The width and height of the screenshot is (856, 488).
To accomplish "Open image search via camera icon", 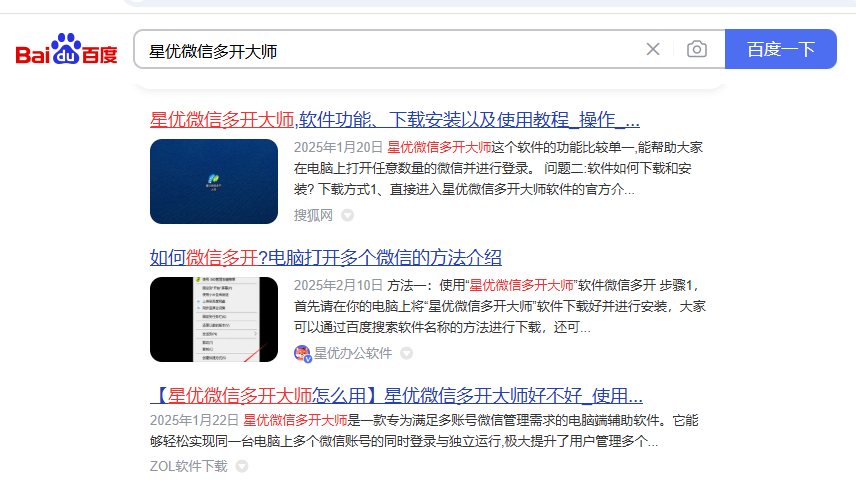I will 697,49.
